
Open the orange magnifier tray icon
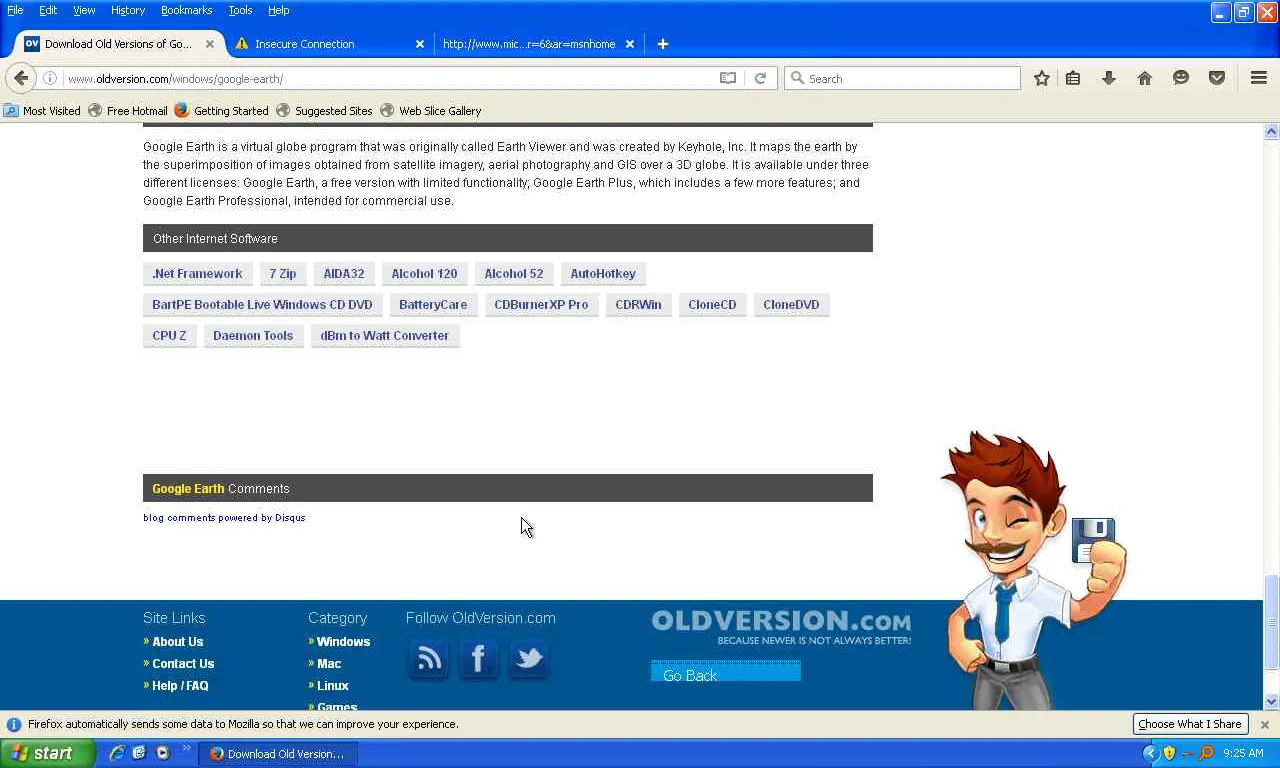point(1206,753)
